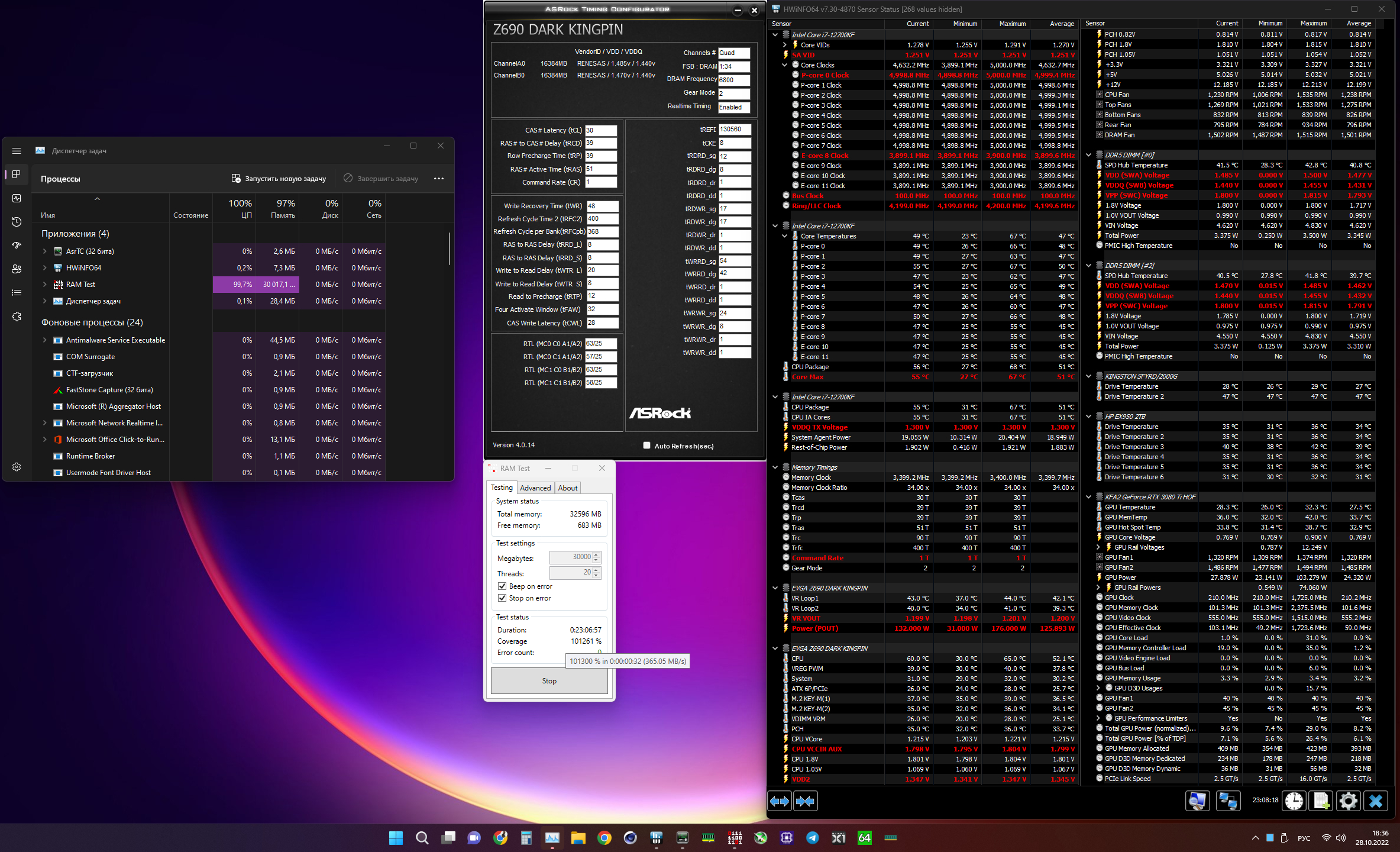Open HWiNFO sensor settings gear
Screen dimensions: 1400x852
coord(1349,801)
